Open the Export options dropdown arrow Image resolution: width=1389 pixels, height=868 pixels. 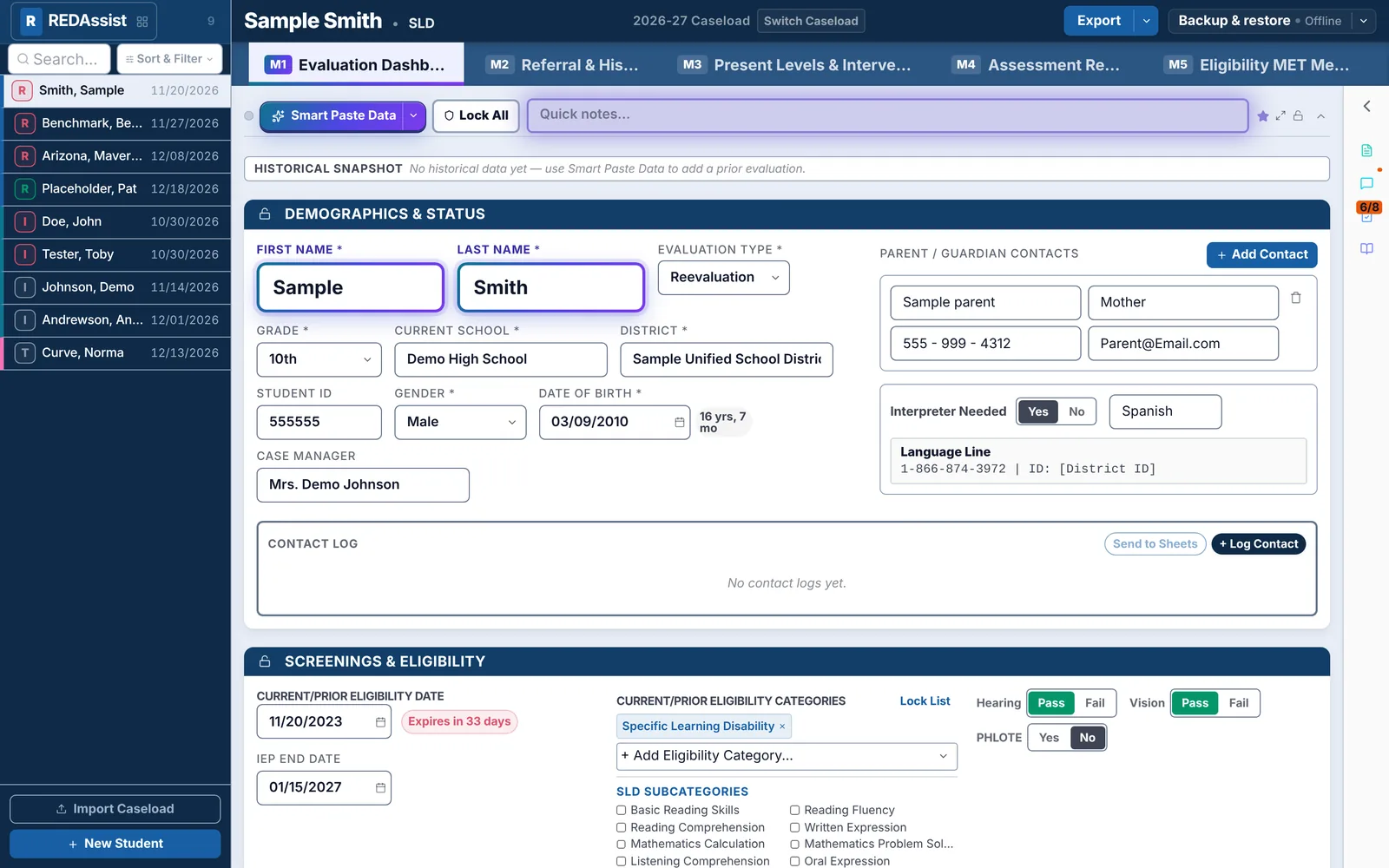point(1146,21)
